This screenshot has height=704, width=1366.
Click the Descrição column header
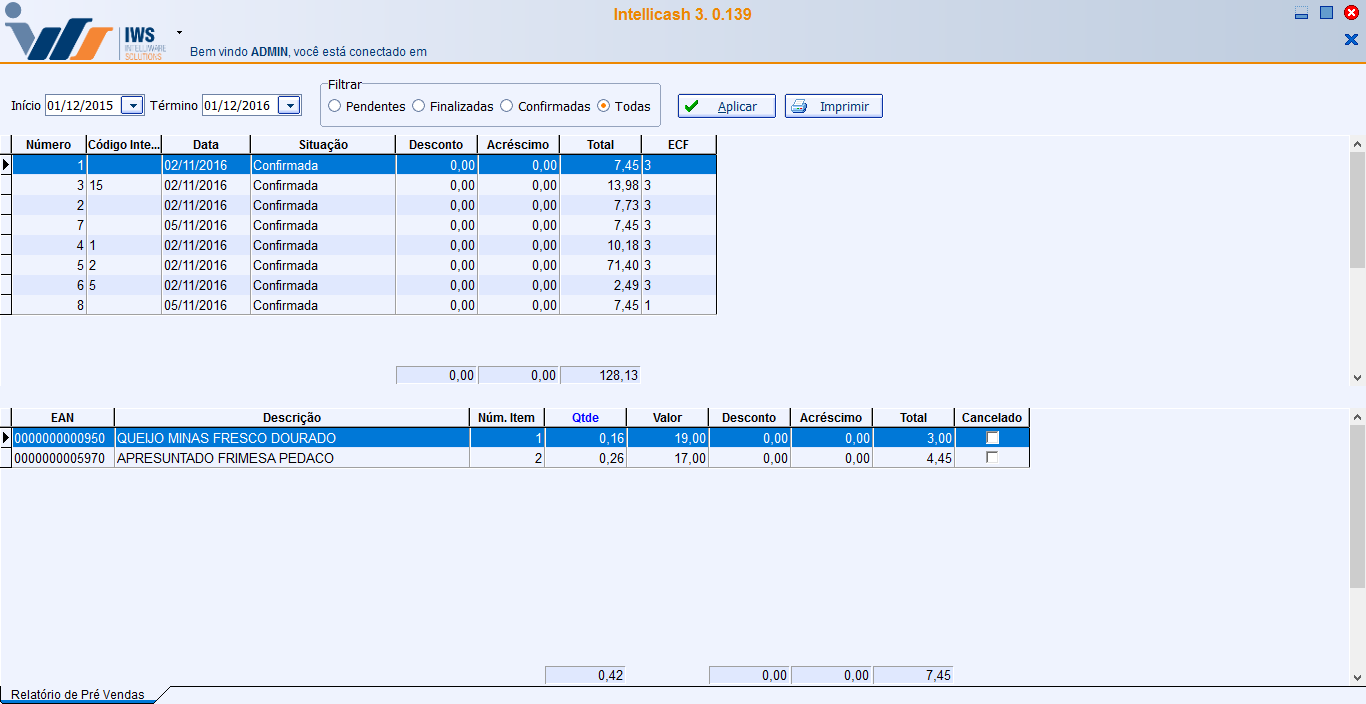point(292,418)
